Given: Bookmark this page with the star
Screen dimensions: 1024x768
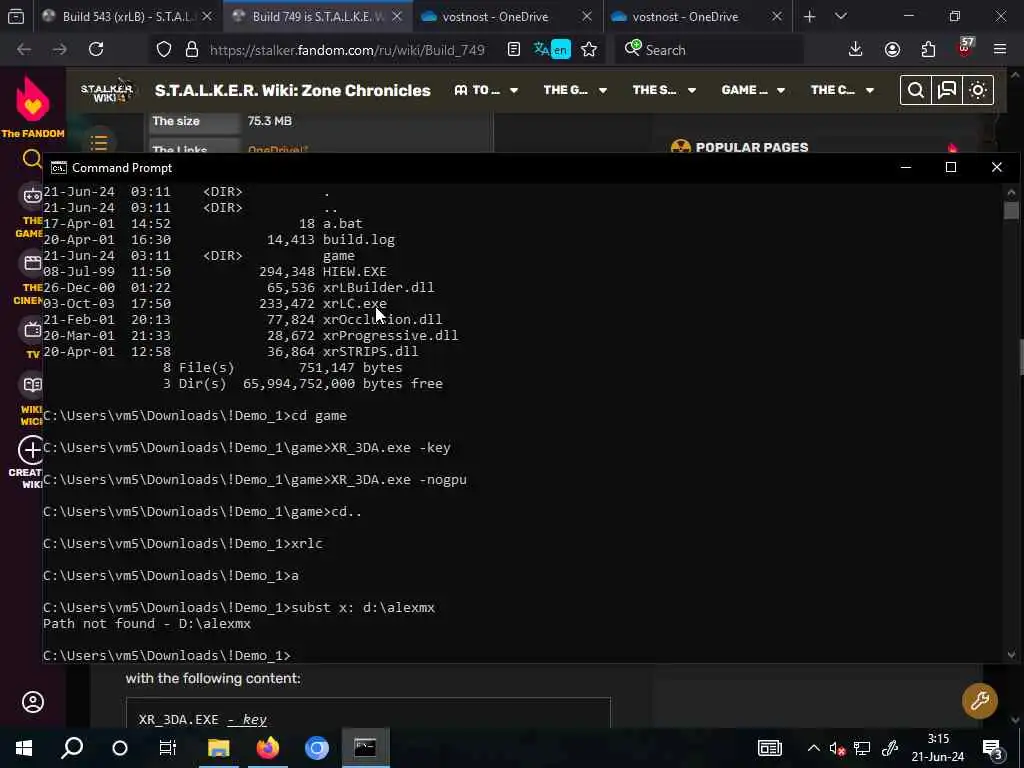Looking at the screenshot, I should pyautogui.click(x=589, y=50).
